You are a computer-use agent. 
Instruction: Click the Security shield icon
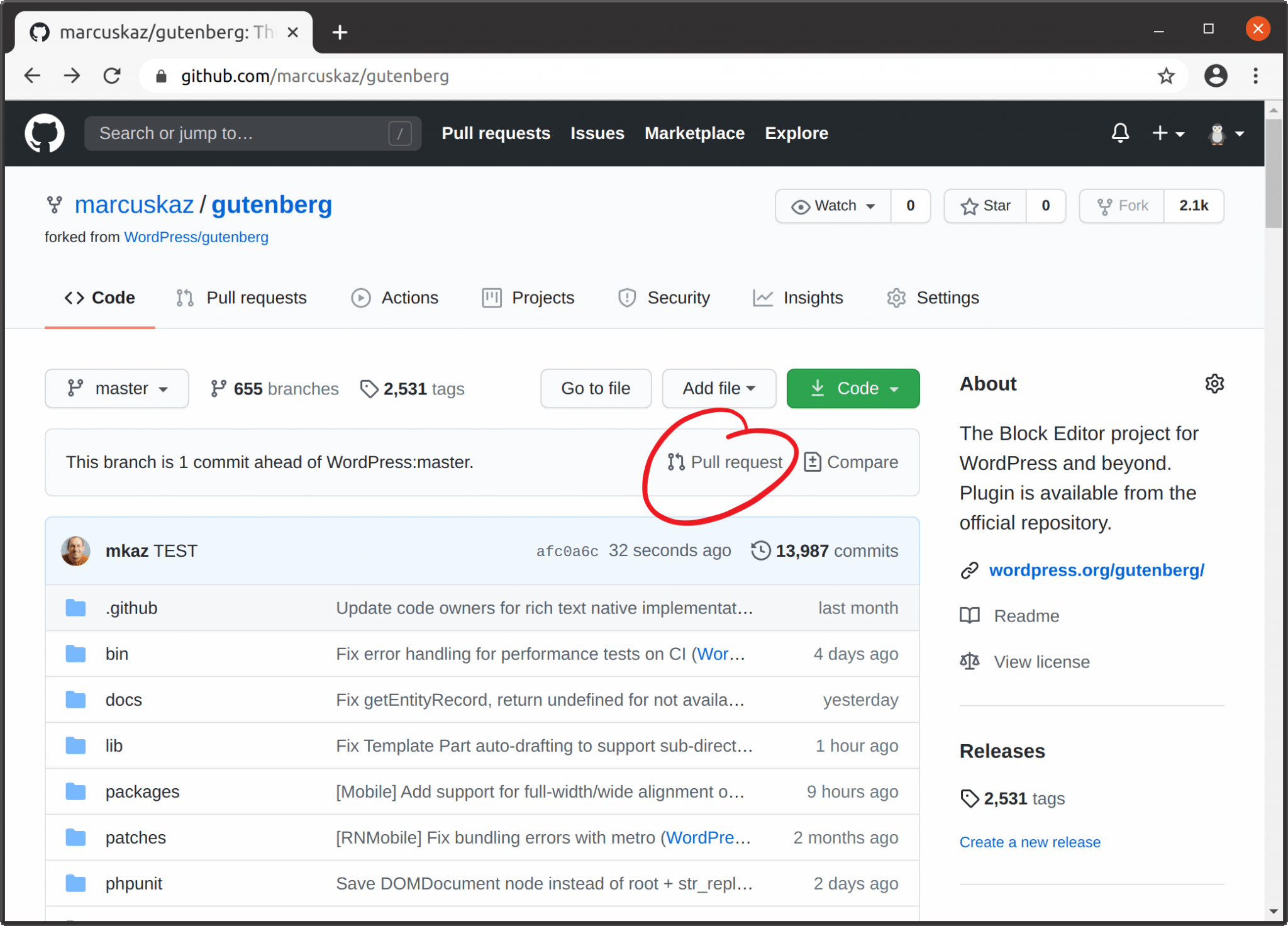click(x=626, y=298)
